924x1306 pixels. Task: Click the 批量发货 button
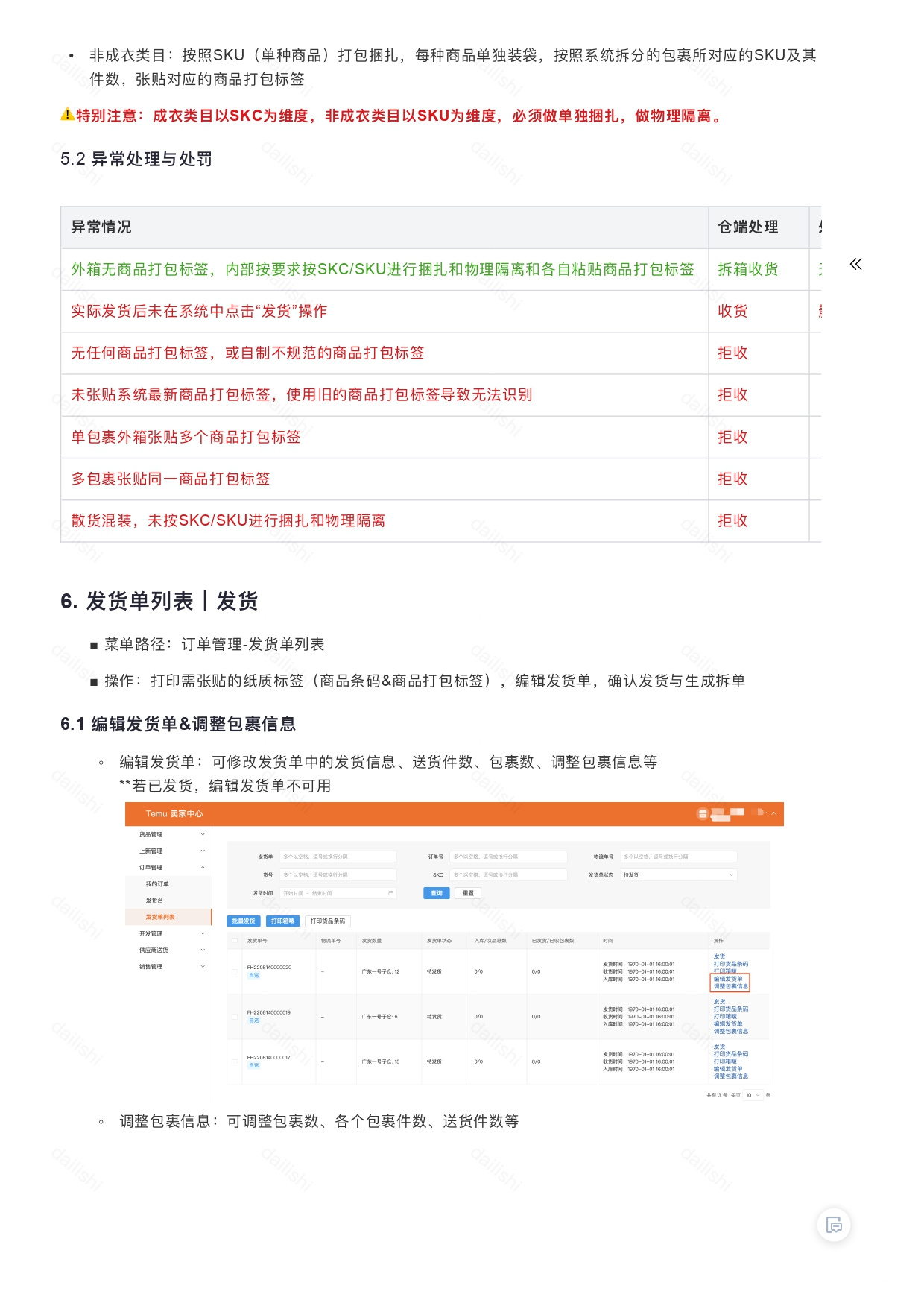click(244, 921)
